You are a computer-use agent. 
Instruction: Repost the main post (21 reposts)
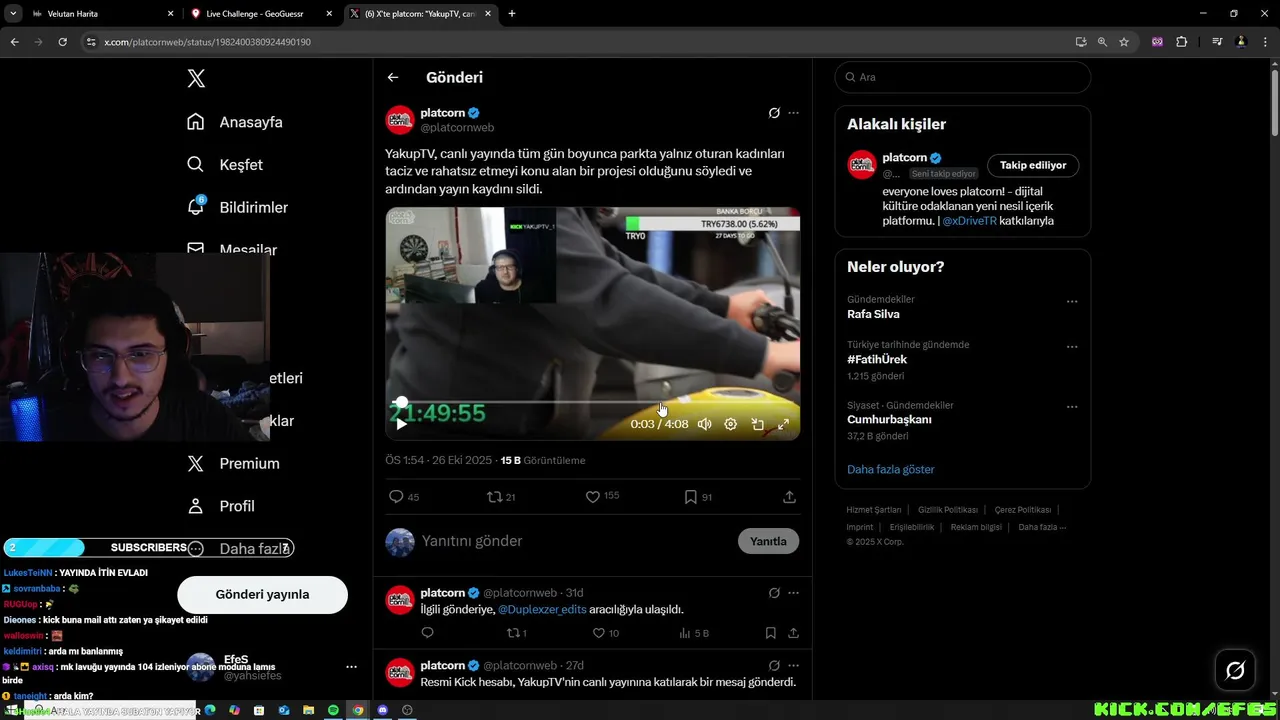(x=501, y=497)
